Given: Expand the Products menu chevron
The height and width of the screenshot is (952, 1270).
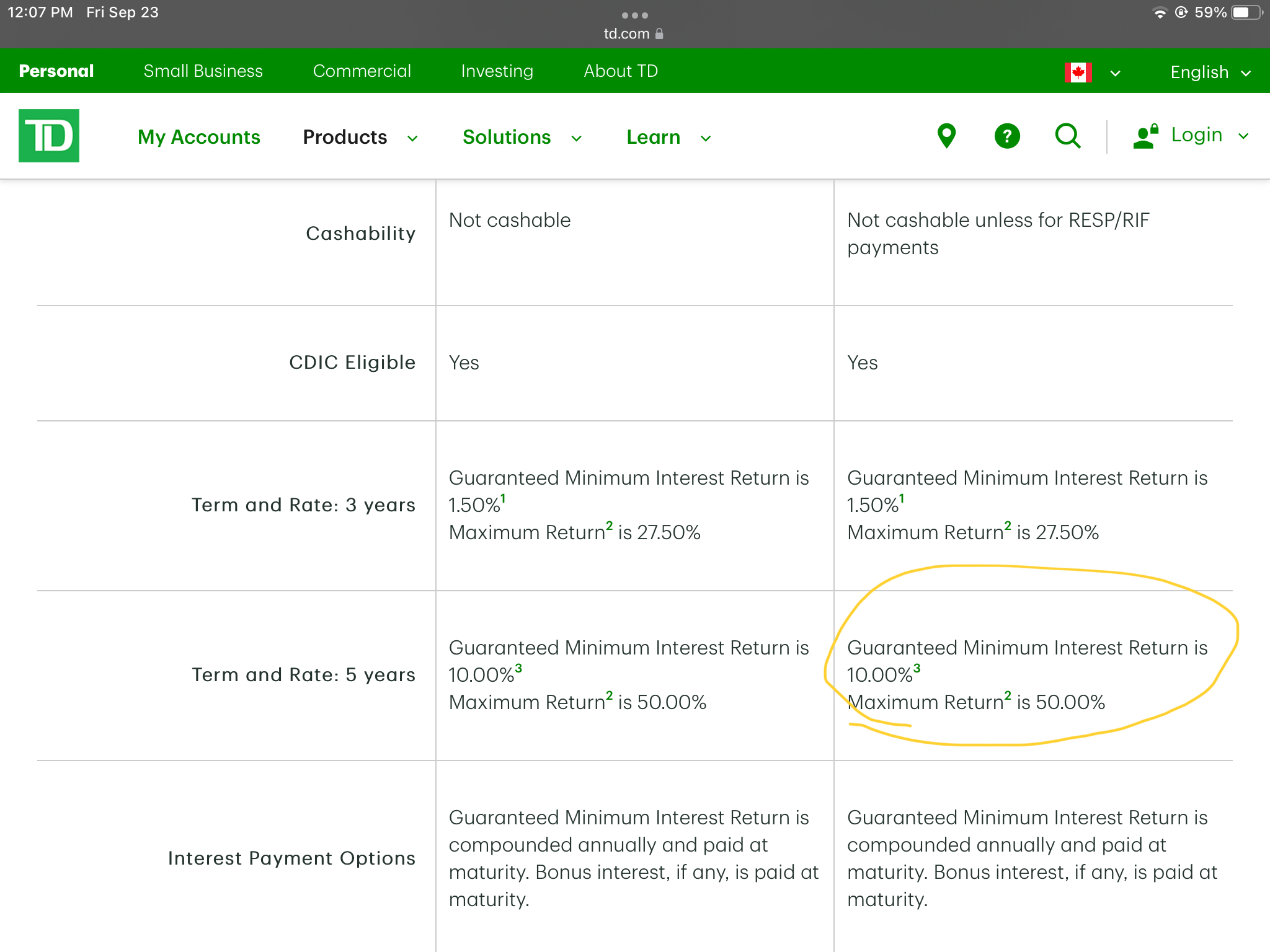Looking at the screenshot, I should [412, 138].
